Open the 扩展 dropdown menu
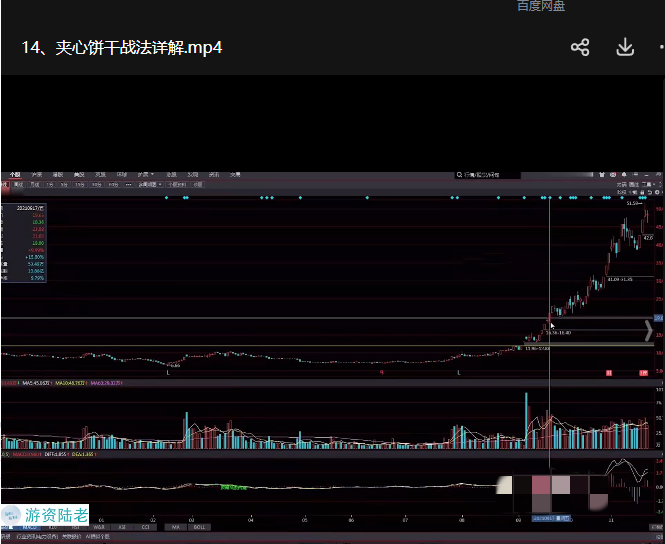Screen dimensions: 665x544 click(x=145, y=174)
